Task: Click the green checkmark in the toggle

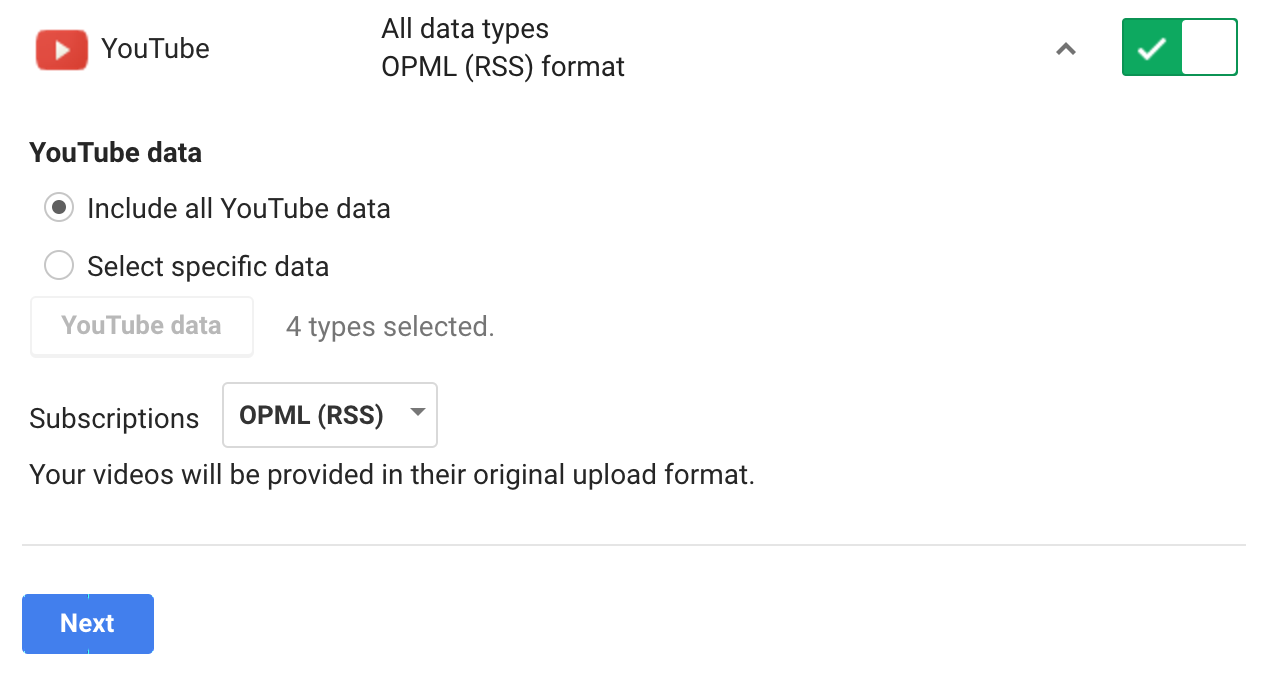Action: point(1152,48)
